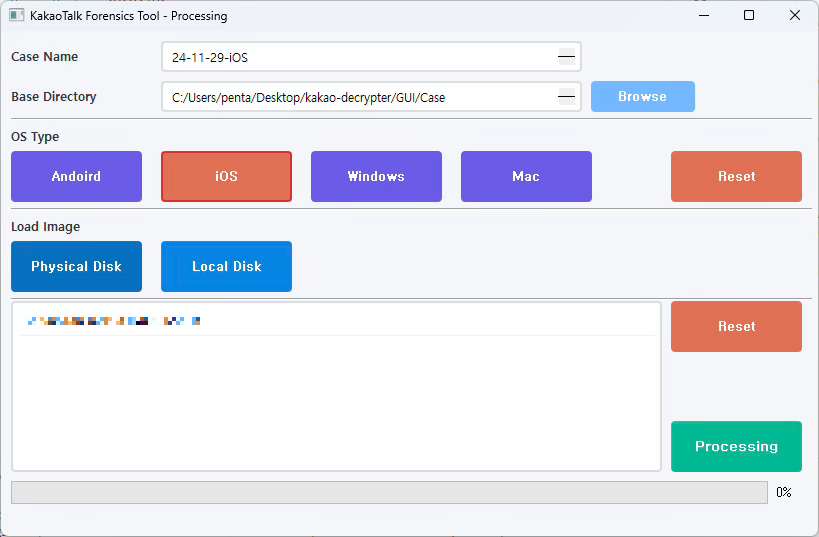Close the KakaoTalk Forensics Tool window

pos(794,15)
